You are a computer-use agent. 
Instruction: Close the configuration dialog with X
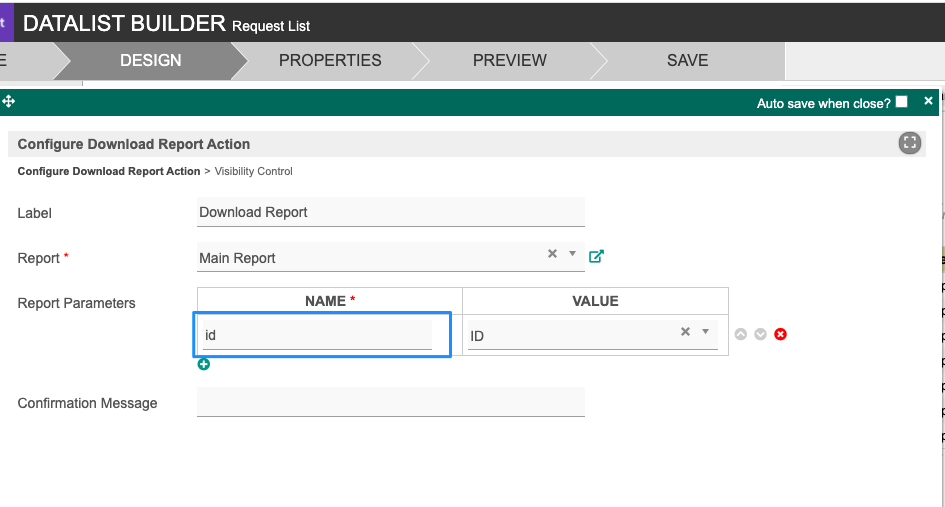pos(928,101)
